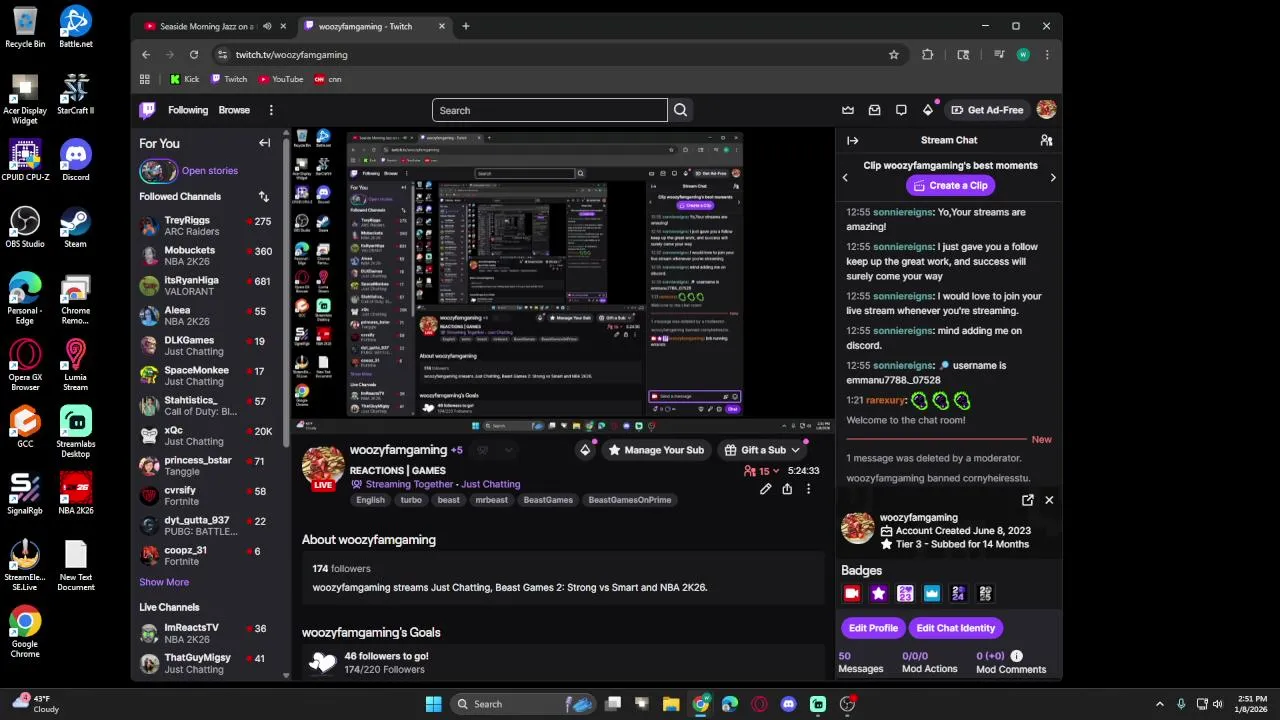Image resolution: width=1280 pixels, height=720 pixels.
Task: Bookmark this page with the star icon
Action: pyautogui.click(x=894, y=55)
